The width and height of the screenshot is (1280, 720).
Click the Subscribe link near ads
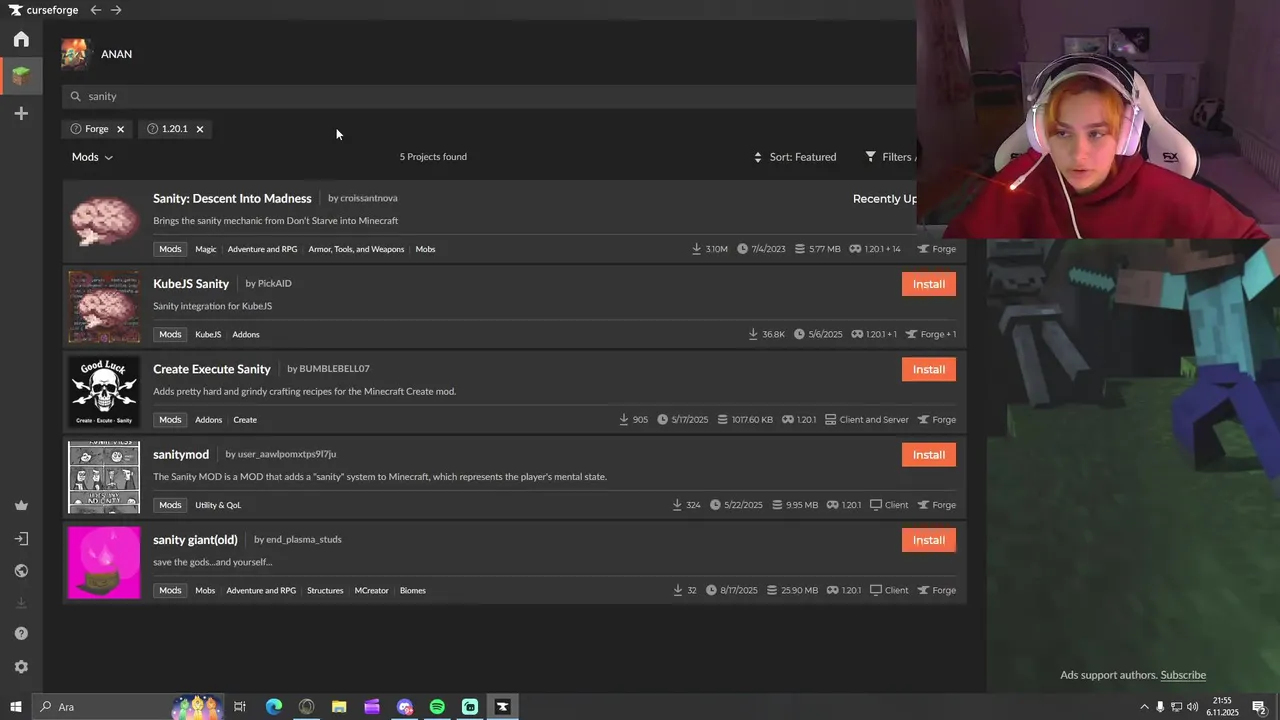[x=1183, y=675]
